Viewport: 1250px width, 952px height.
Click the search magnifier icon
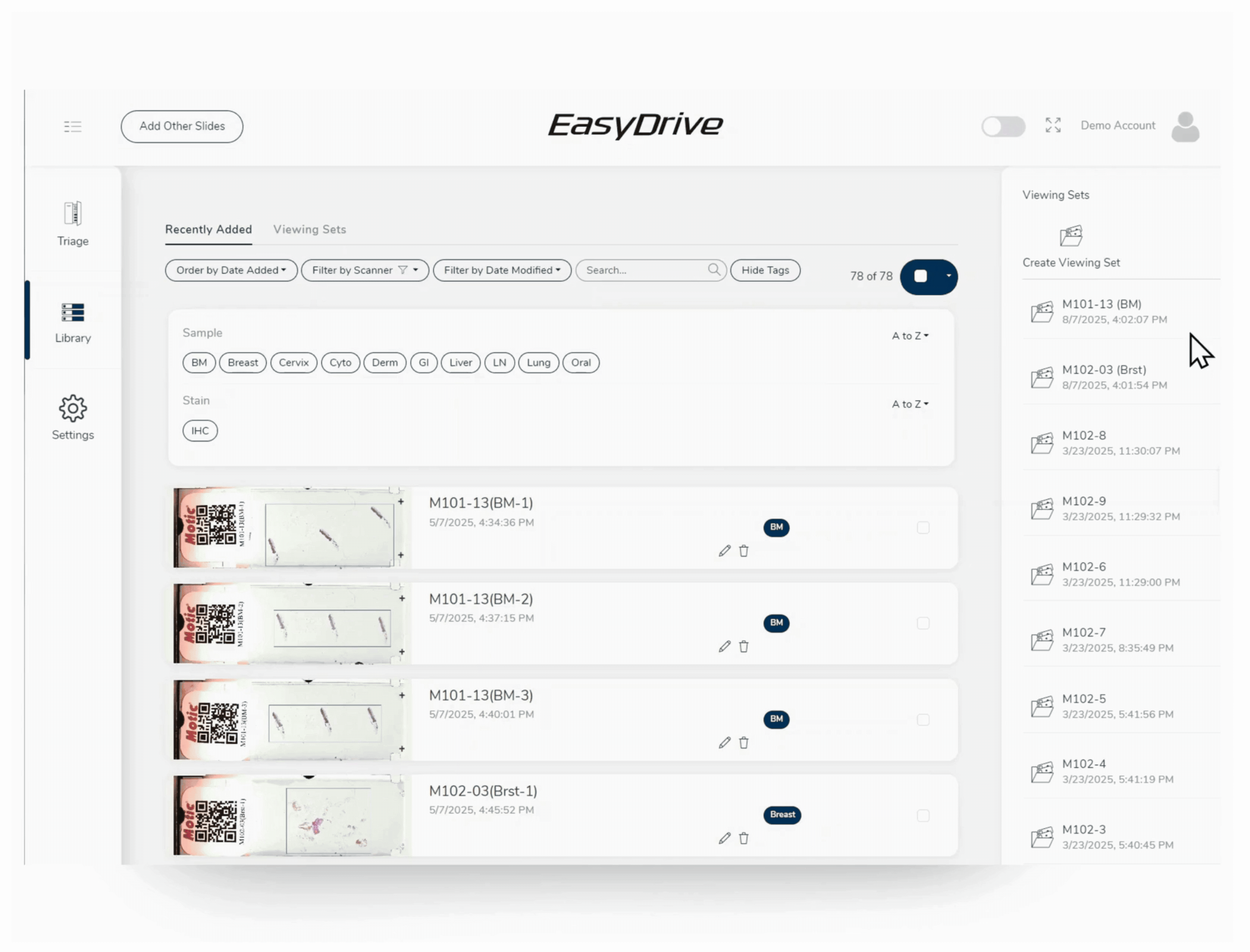coord(714,270)
